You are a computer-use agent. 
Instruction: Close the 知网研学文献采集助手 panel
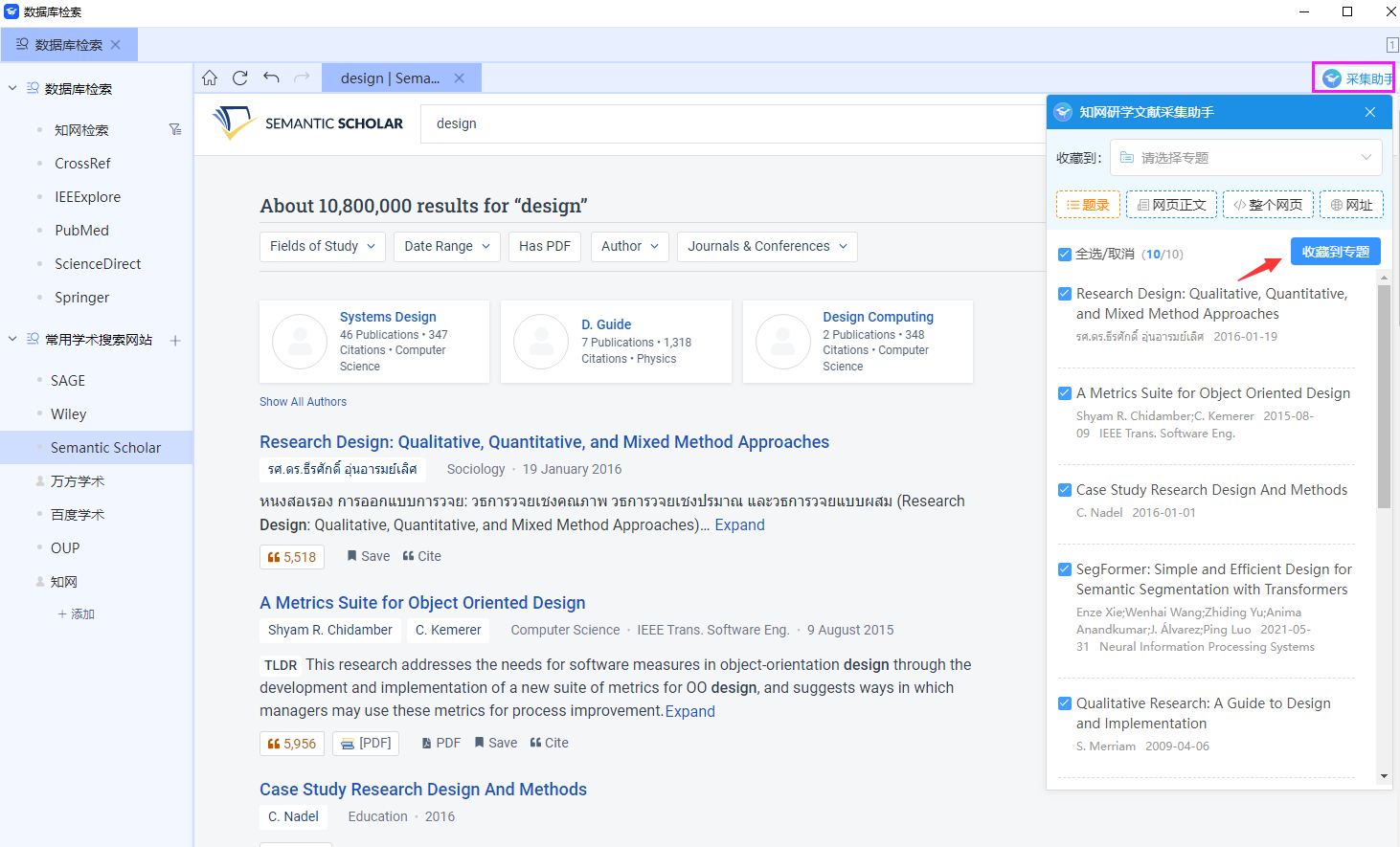point(1370,112)
